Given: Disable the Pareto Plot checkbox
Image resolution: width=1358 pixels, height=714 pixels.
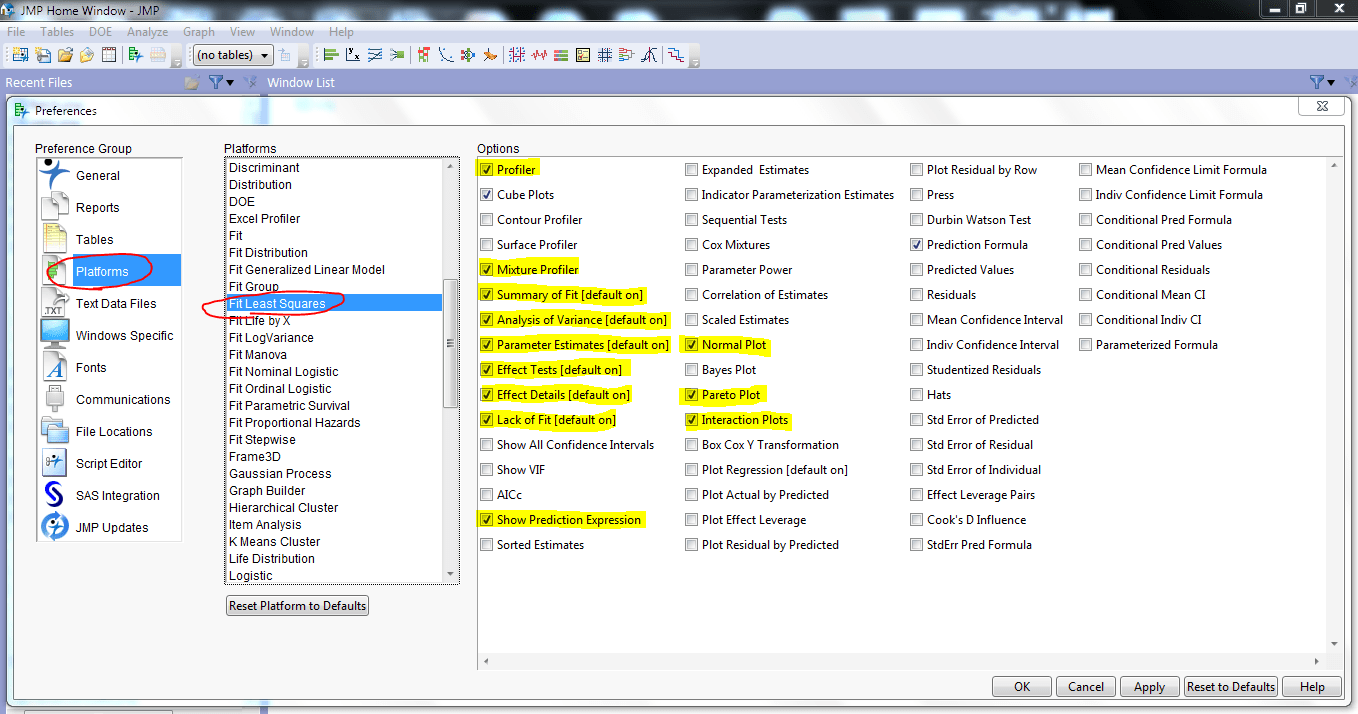Looking at the screenshot, I should tap(692, 395).
